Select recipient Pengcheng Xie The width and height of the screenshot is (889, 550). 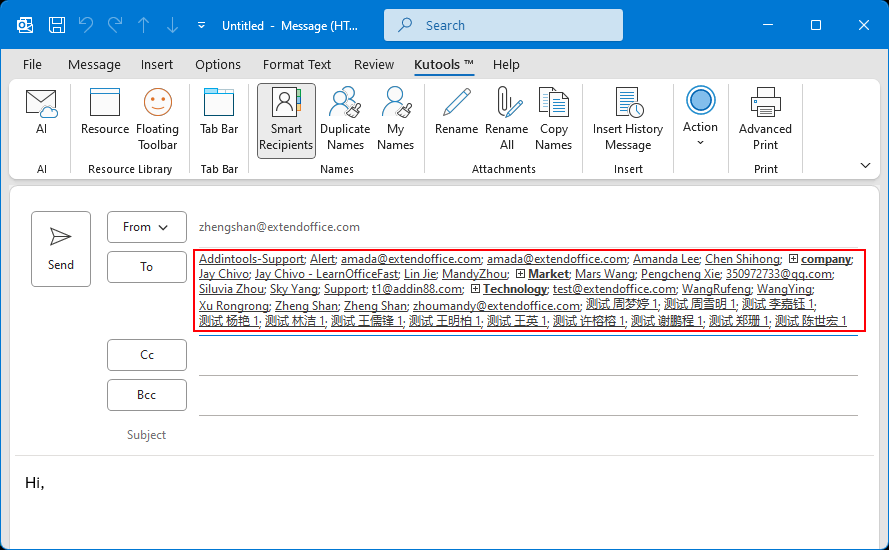point(680,274)
